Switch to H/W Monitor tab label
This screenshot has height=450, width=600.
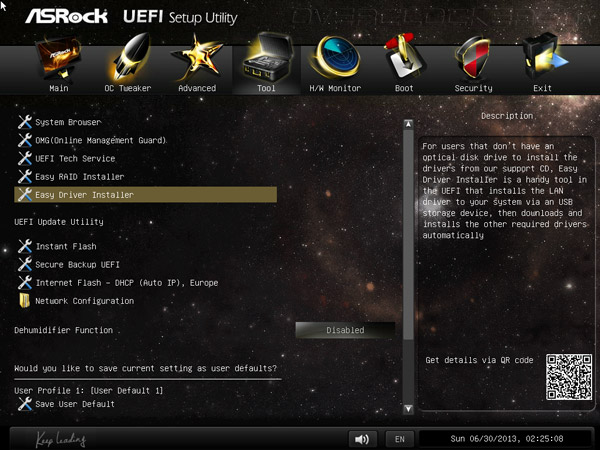point(335,88)
